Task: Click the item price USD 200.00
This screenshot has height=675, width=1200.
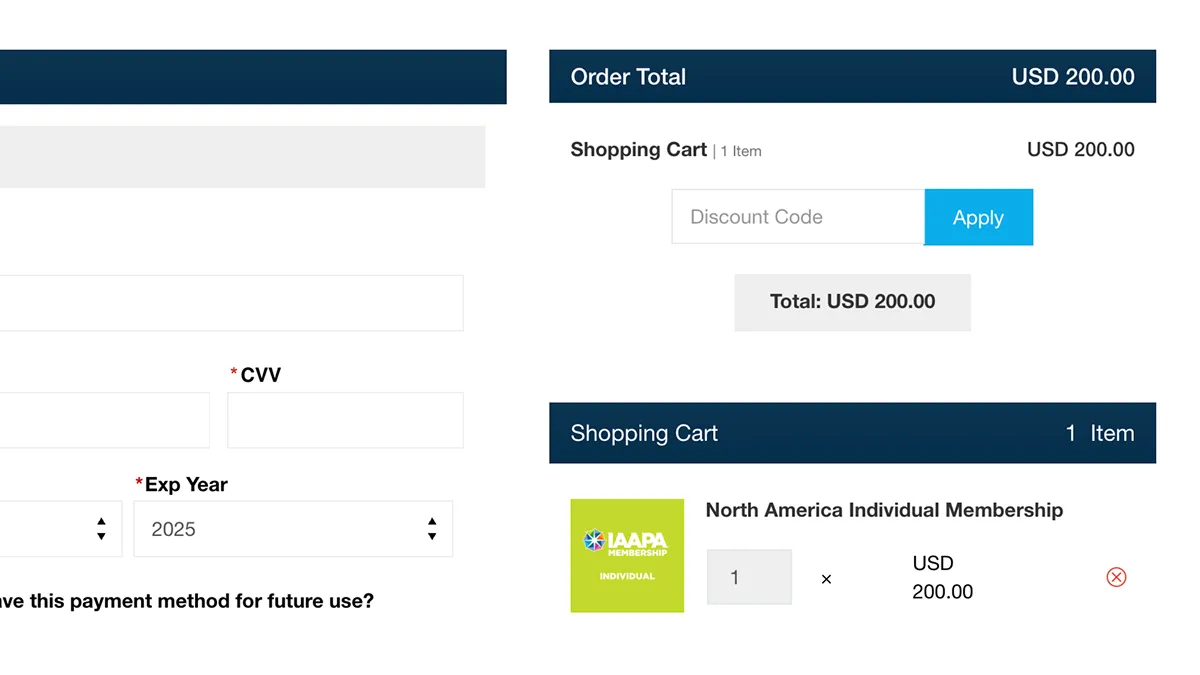Action: [942, 577]
